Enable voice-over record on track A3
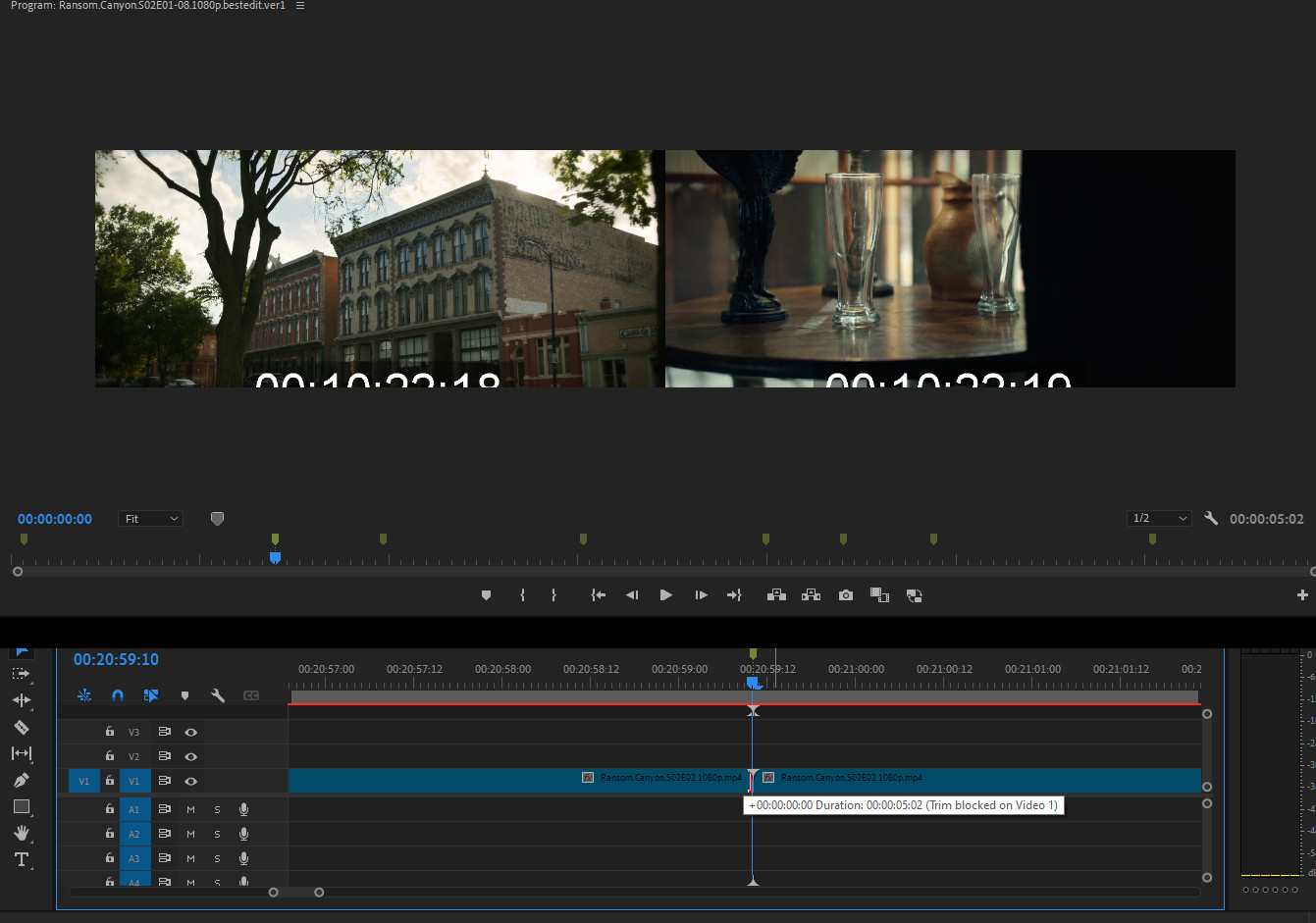This screenshot has height=923, width=1316. click(243, 858)
